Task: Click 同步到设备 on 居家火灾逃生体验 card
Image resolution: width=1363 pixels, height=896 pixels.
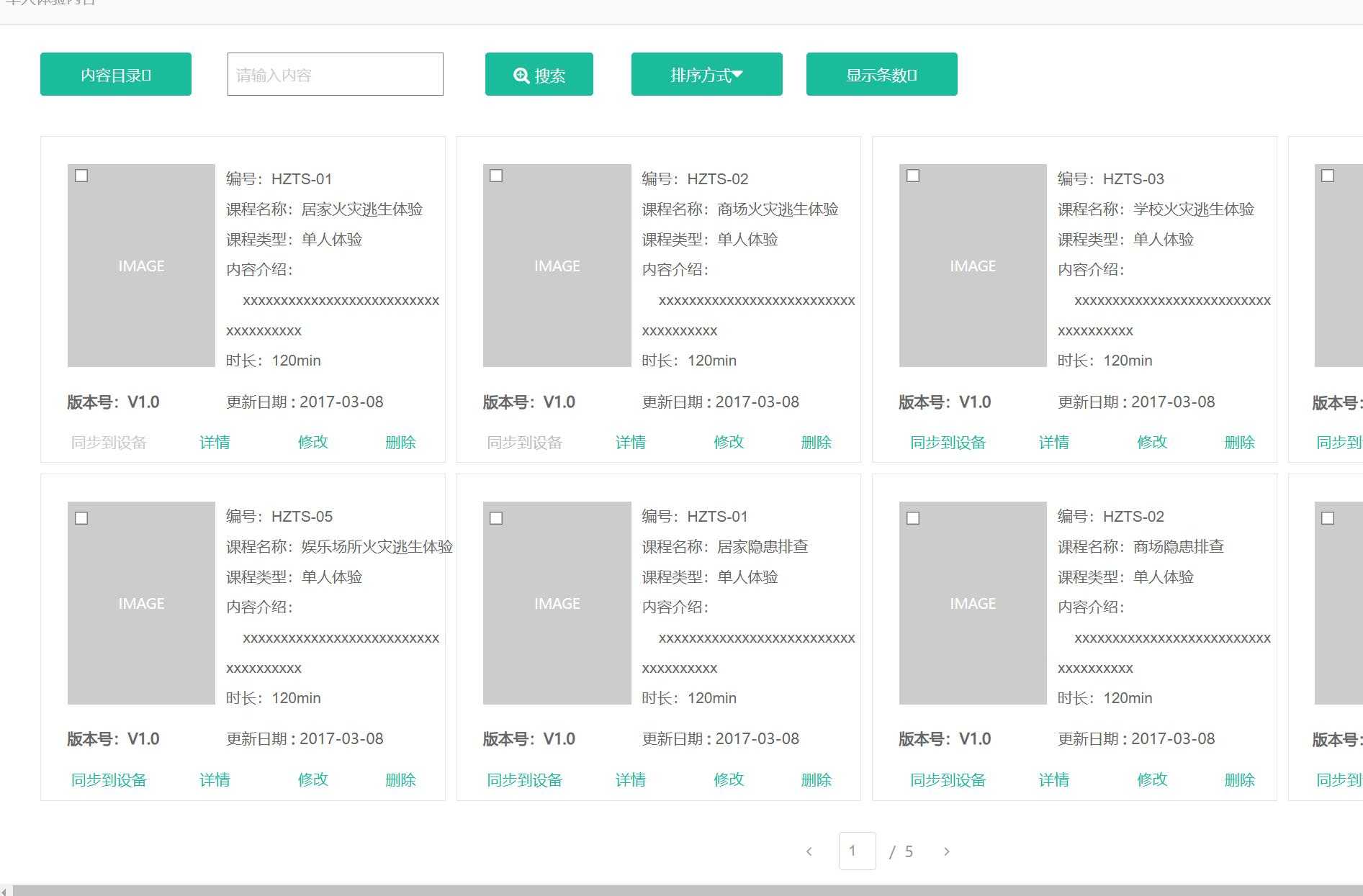Action: click(x=109, y=442)
